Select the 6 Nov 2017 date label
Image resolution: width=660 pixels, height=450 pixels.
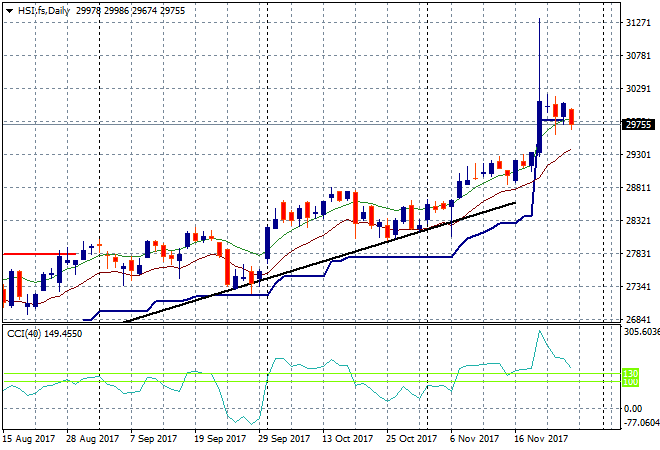[x=474, y=439]
